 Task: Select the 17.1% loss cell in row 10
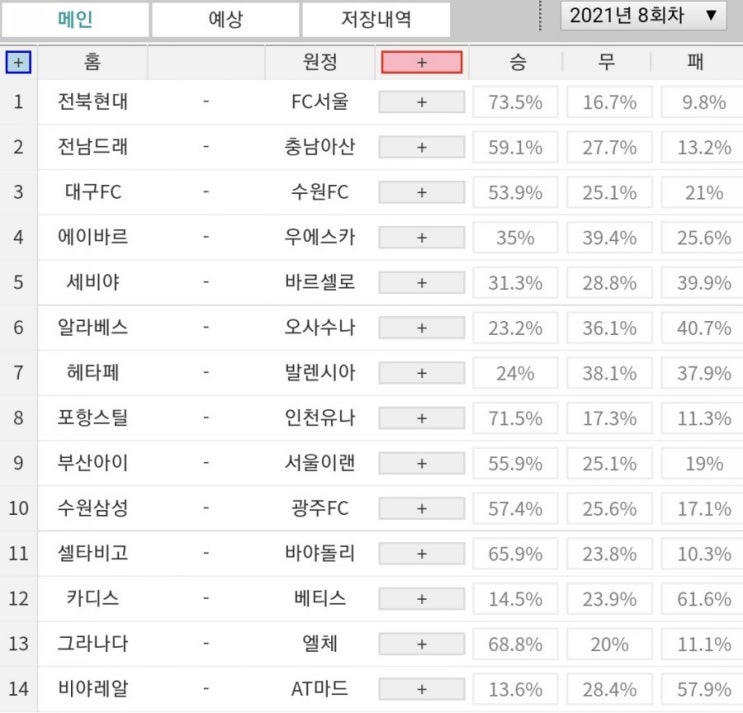(x=703, y=508)
